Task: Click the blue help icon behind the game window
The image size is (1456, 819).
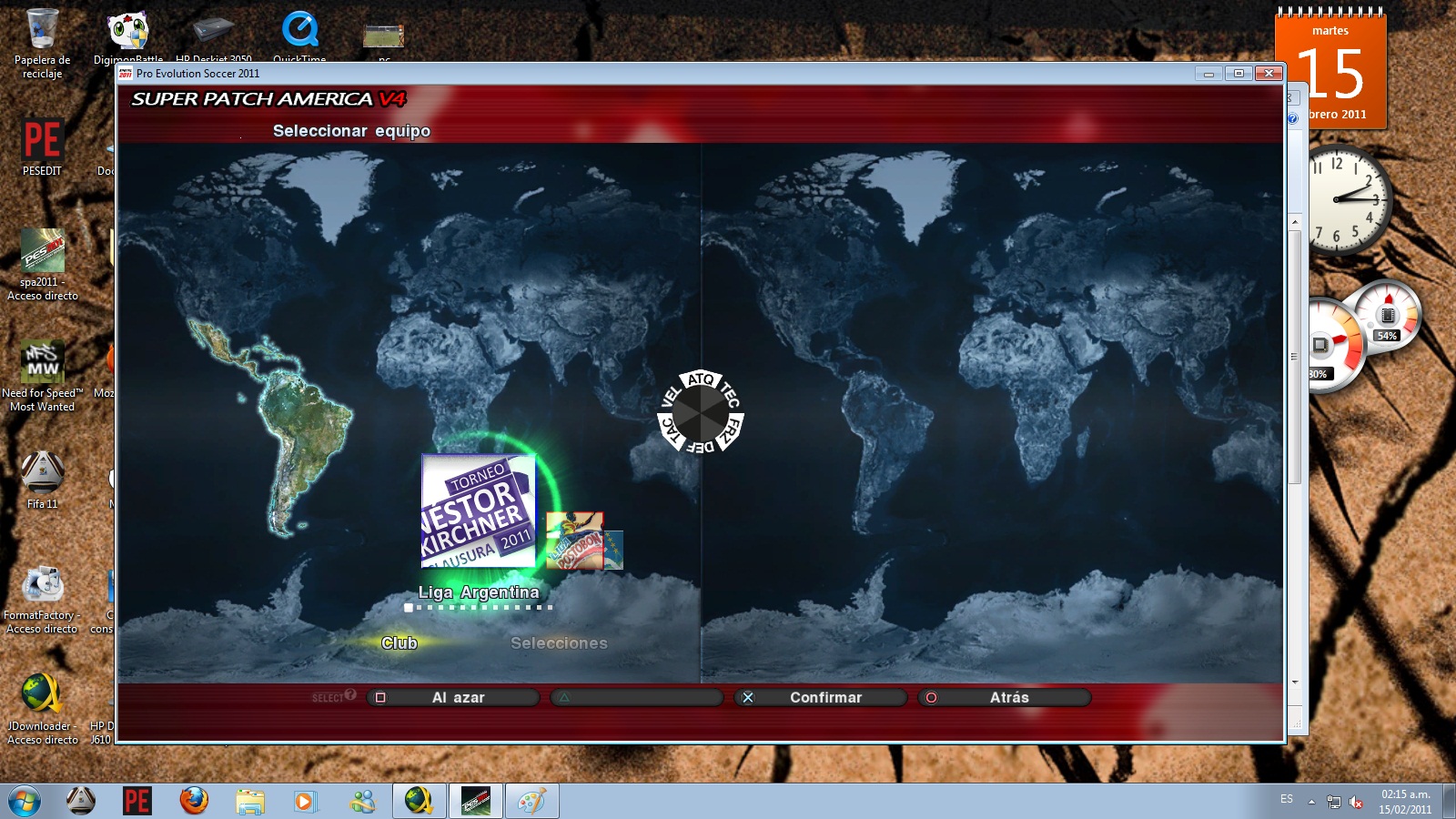Action: pyautogui.click(x=1292, y=118)
